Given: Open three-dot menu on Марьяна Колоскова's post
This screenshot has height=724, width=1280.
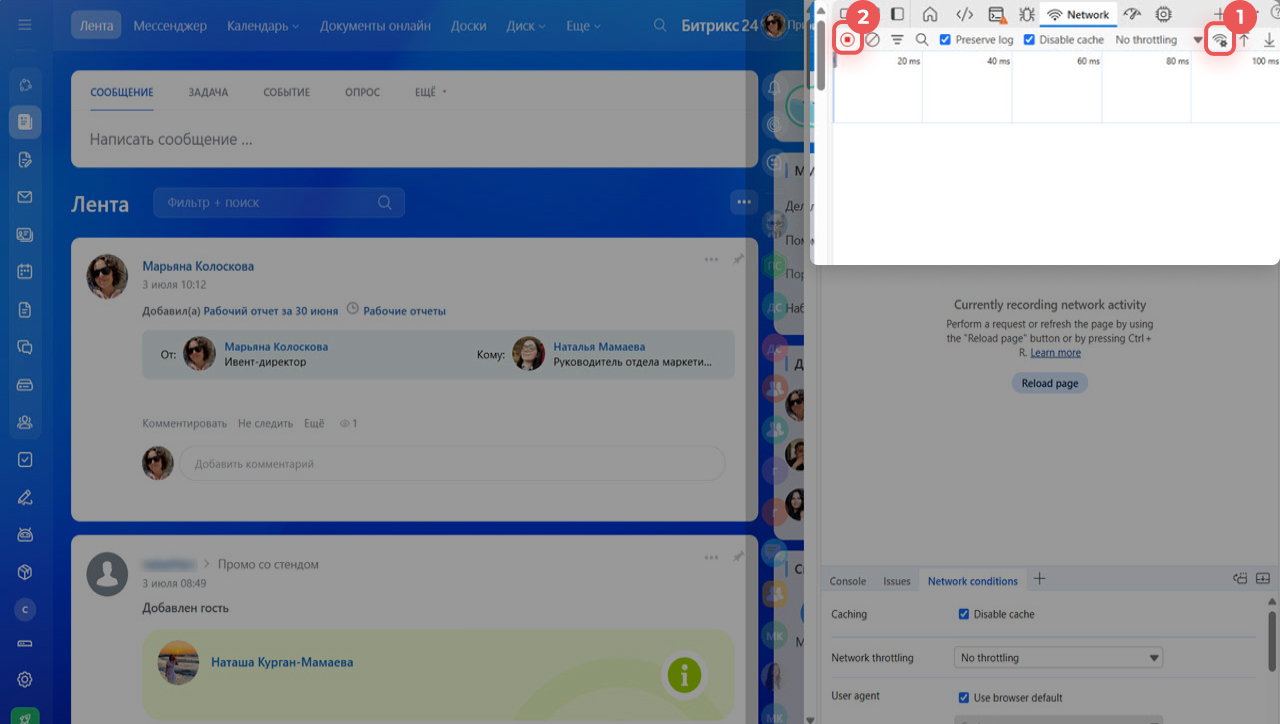Looking at the screenshot, I should click(711, 260).
